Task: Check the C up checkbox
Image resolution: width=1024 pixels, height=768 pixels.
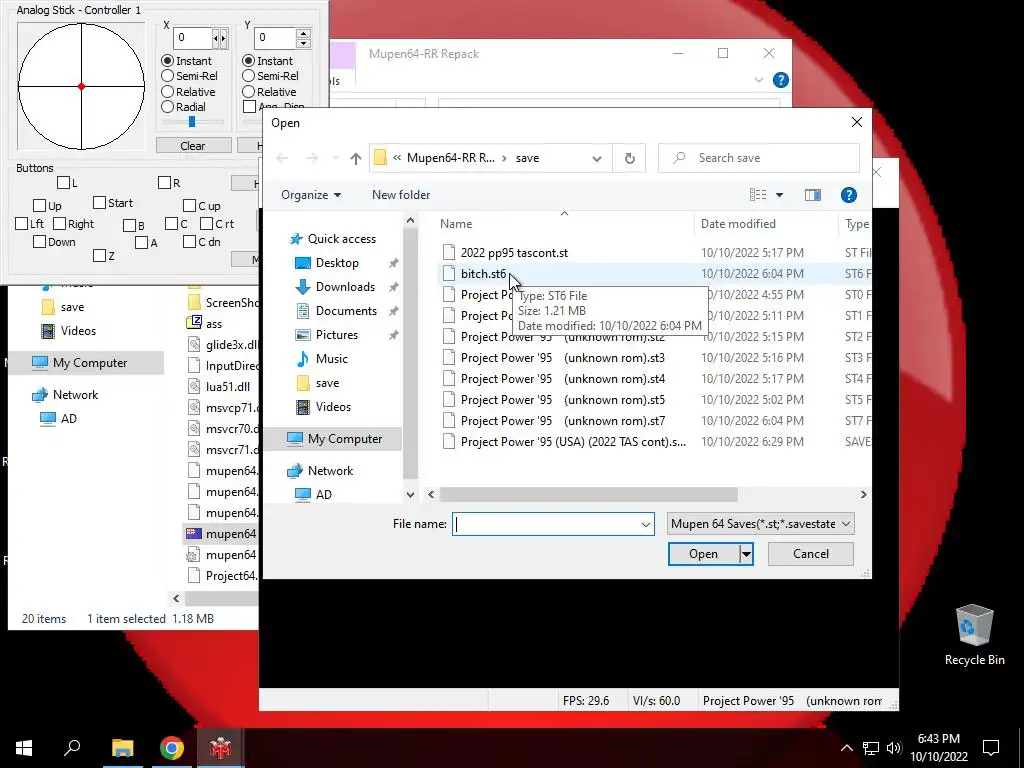Action: (x=189, y=206)
